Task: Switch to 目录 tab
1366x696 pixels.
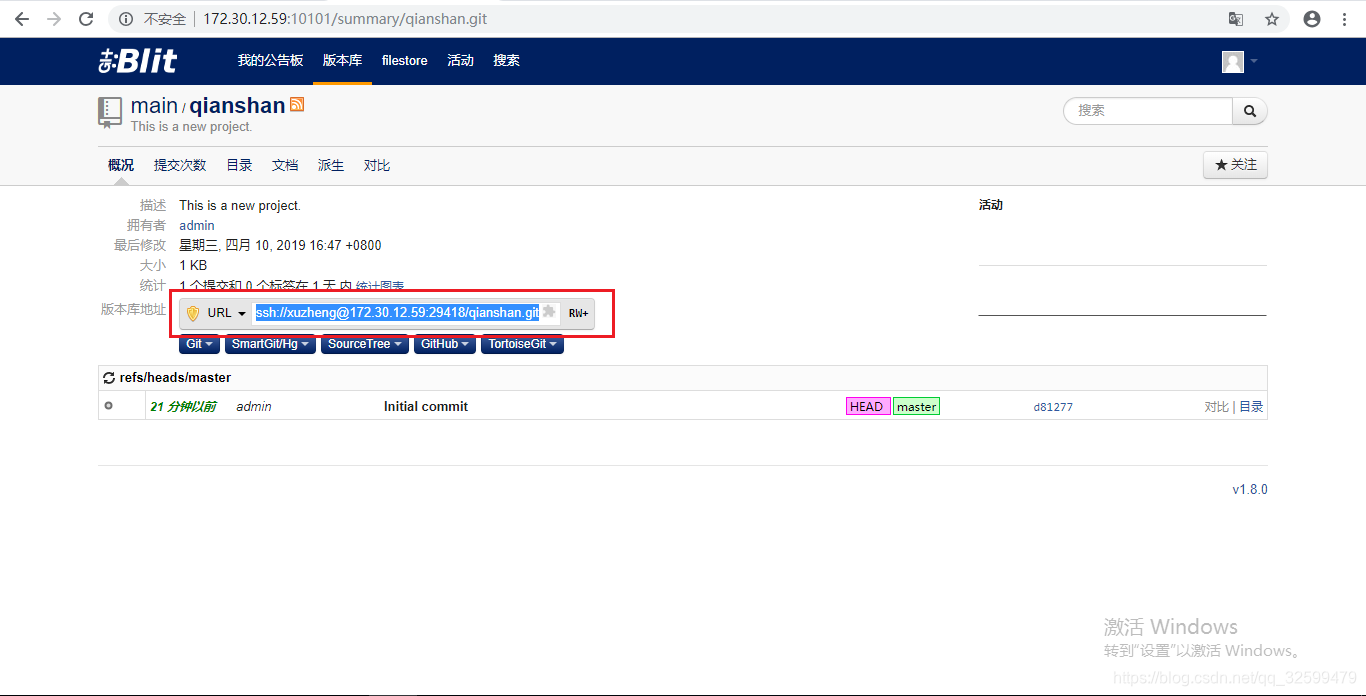Action: 239,165
